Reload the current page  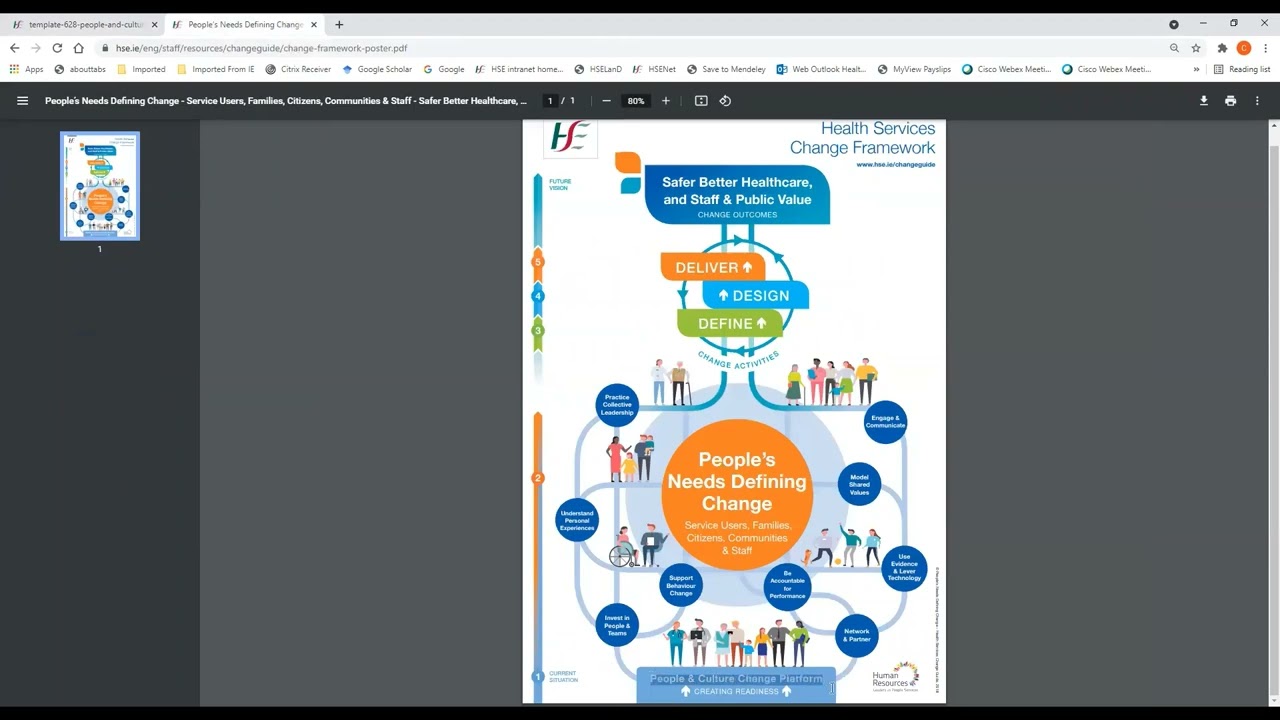(x=57, y=48)
